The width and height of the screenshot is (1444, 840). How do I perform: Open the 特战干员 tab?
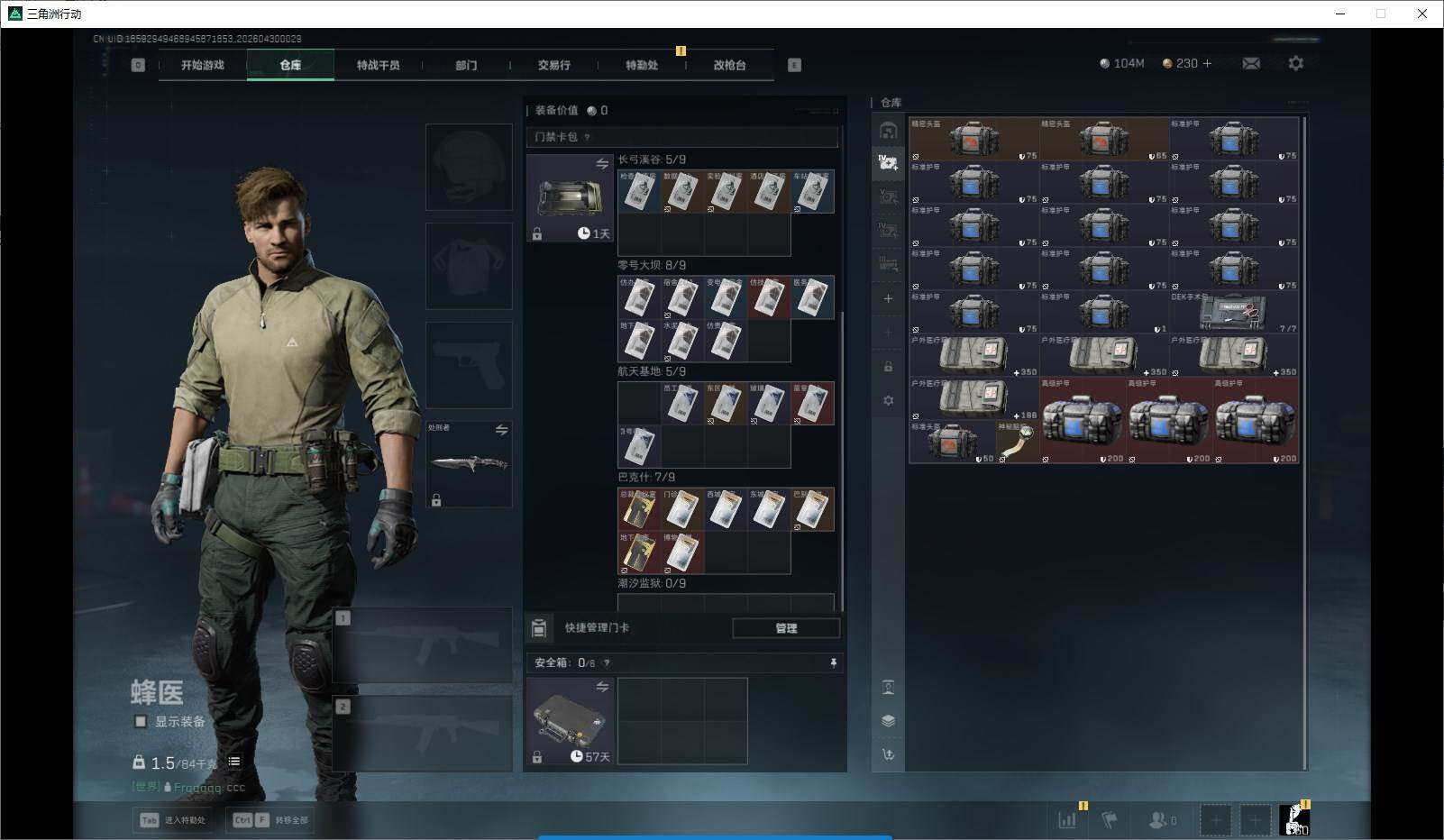[x=378, y=65]
